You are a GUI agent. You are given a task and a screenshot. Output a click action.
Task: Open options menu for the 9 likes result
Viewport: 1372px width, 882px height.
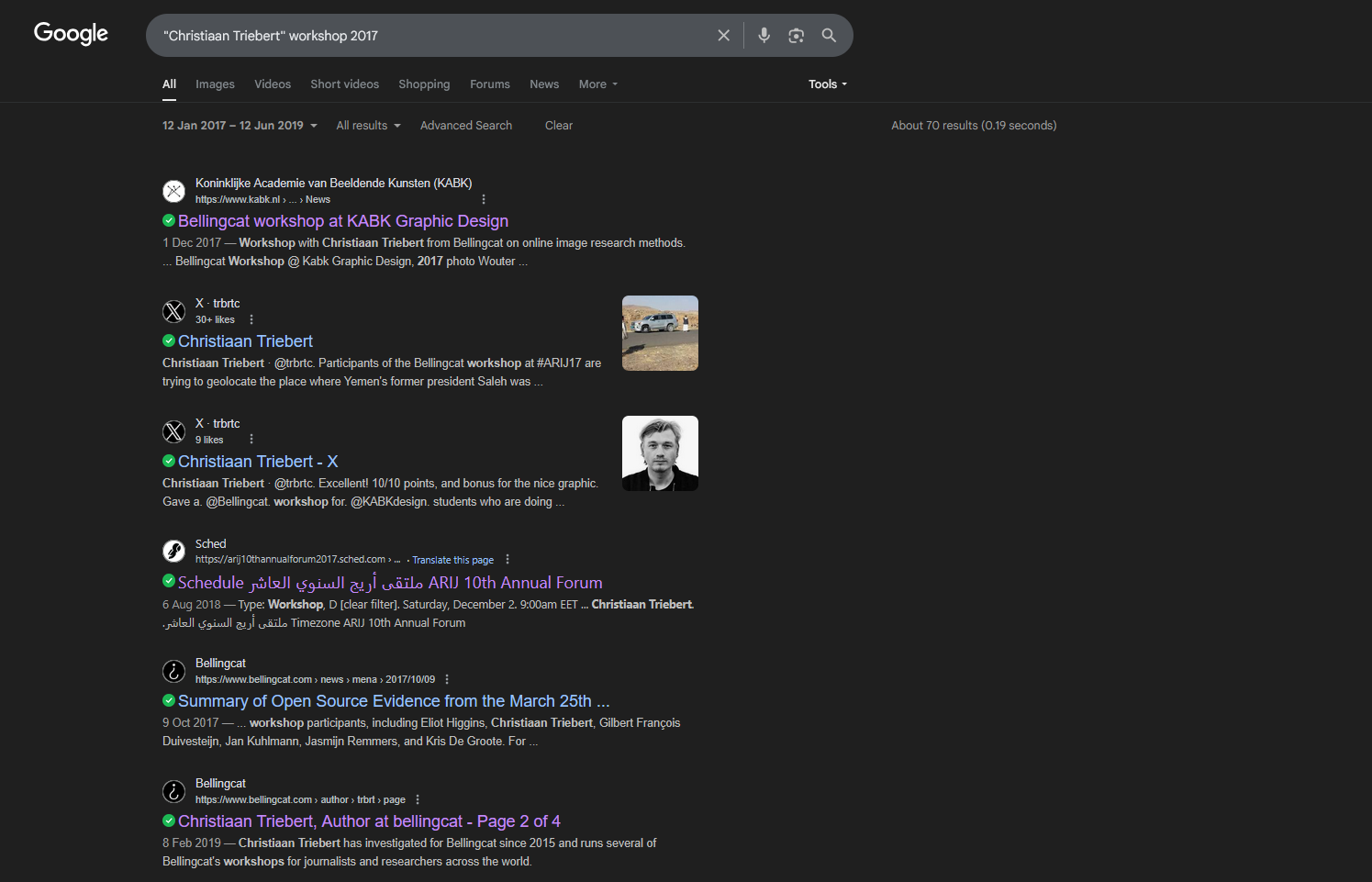251,440
